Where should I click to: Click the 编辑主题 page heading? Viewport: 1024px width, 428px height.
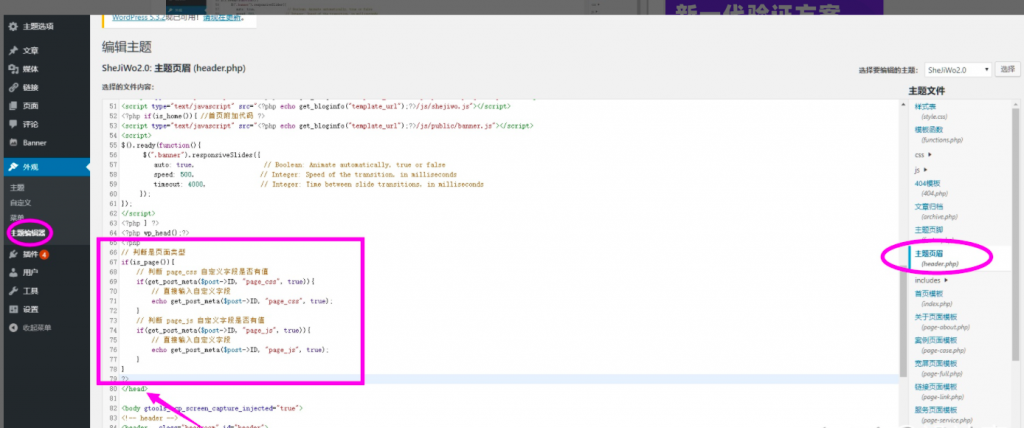point(127,47)
